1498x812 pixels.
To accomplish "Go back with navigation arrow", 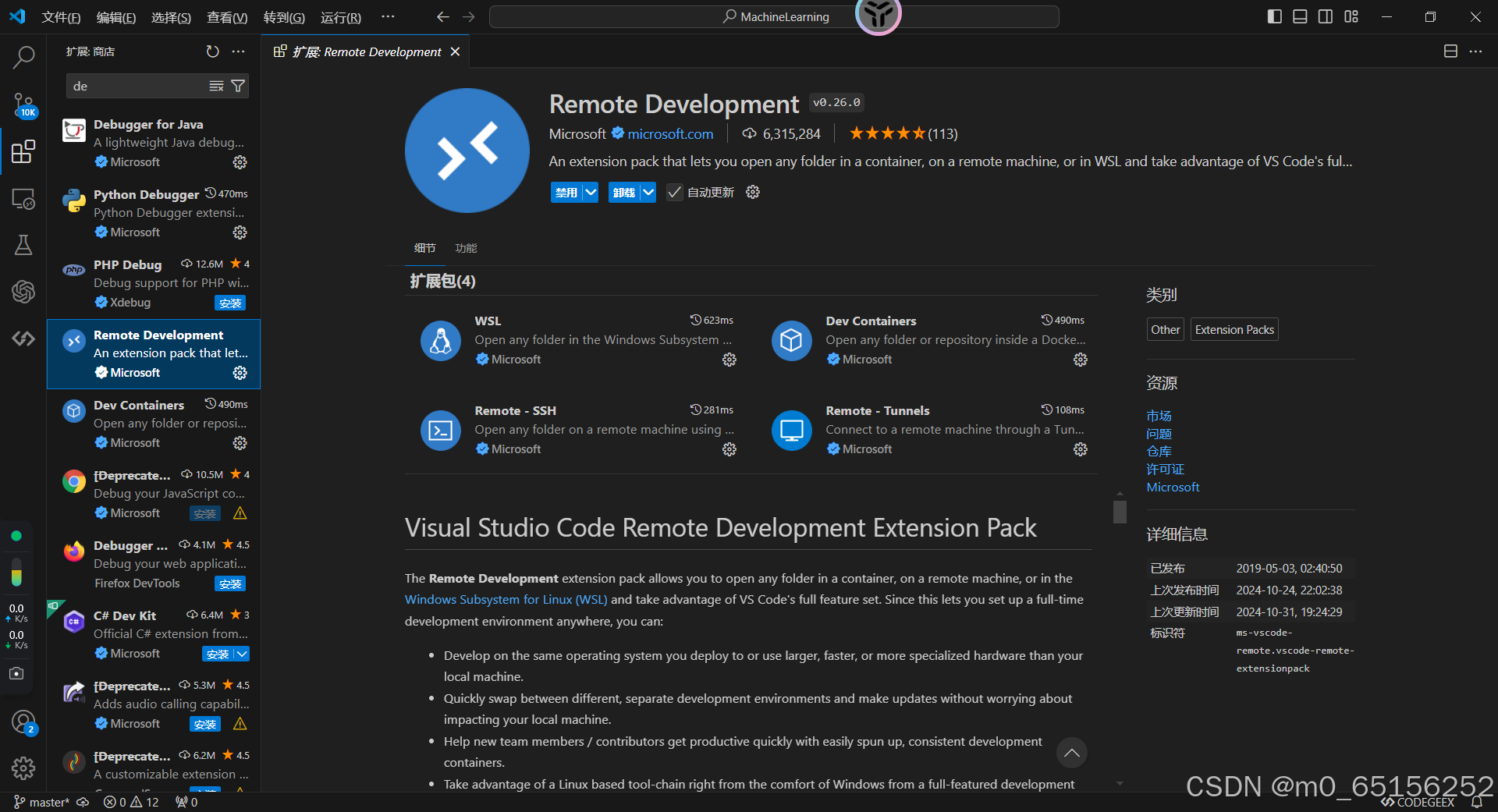I will 442,16.
